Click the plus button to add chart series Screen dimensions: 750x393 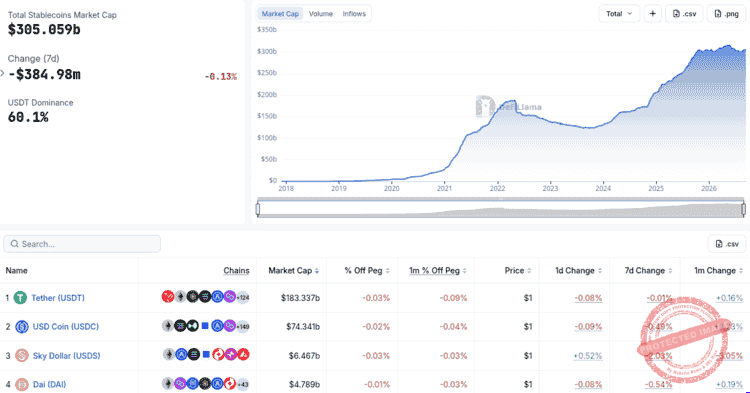[x=652, y=14]
